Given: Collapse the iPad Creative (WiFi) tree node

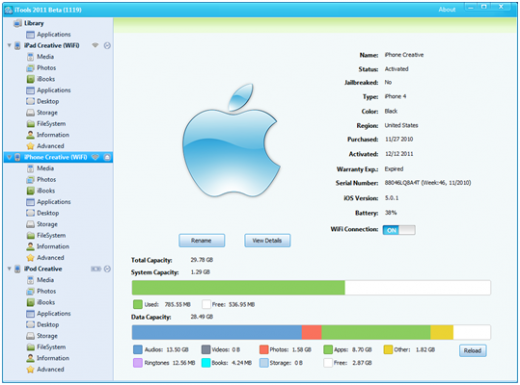Looking at the screenshot, I should [x=9, y=45].
